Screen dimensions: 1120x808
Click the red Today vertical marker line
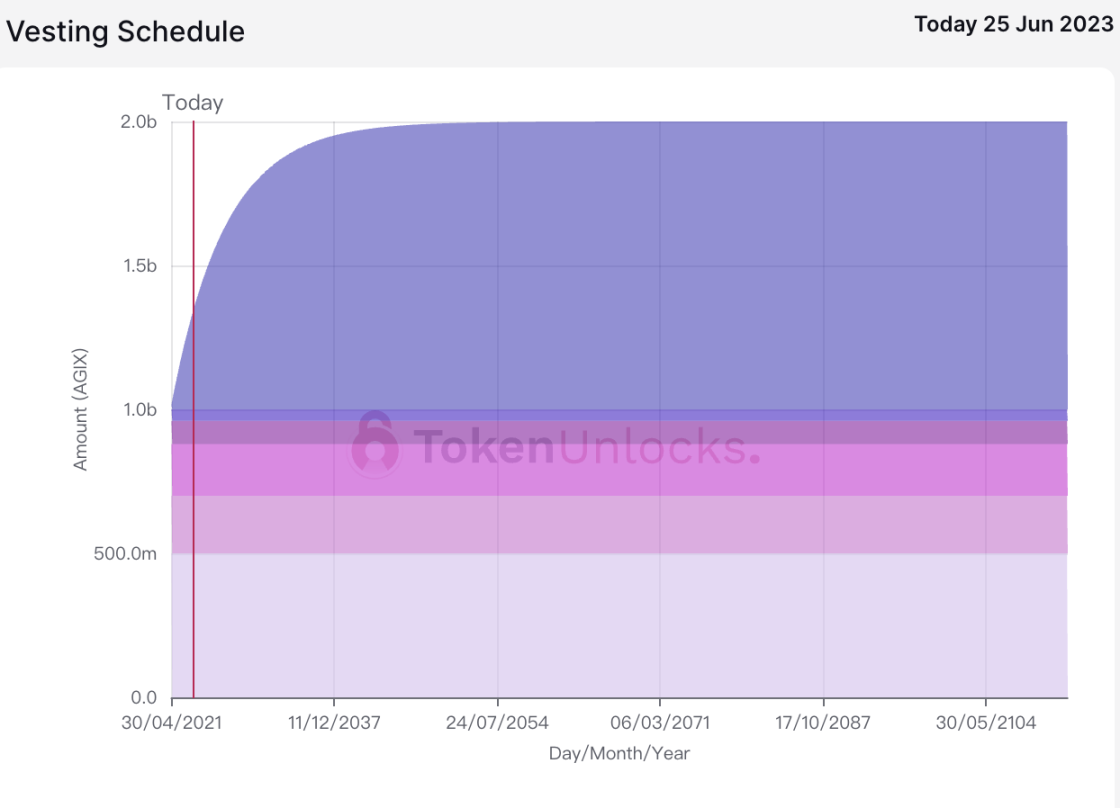click(194, 409)
